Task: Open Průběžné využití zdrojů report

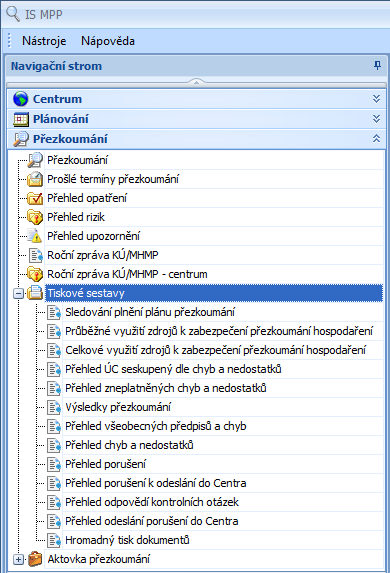Action: tap(219, 331)
